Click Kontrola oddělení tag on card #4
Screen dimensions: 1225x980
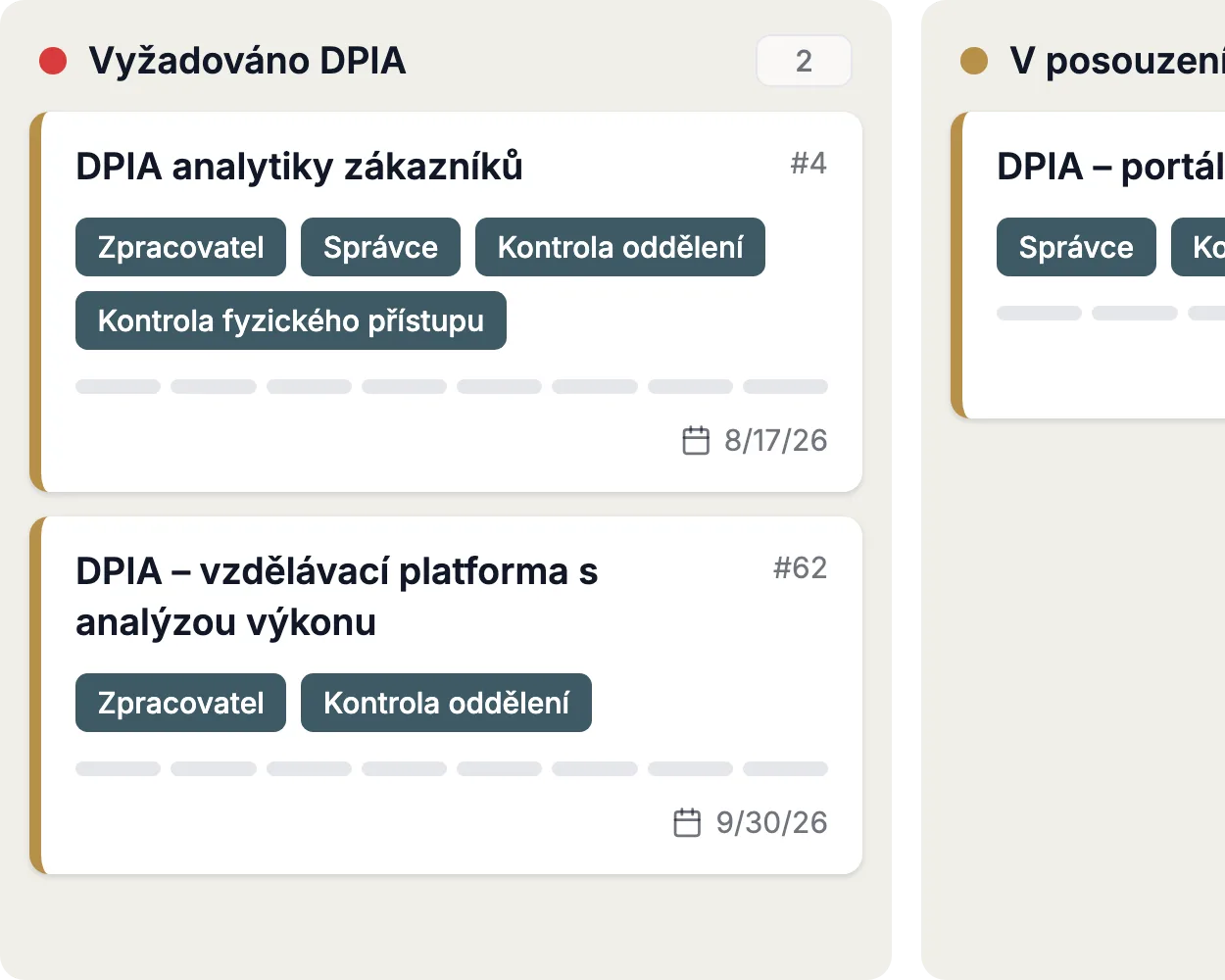point(620,247)
